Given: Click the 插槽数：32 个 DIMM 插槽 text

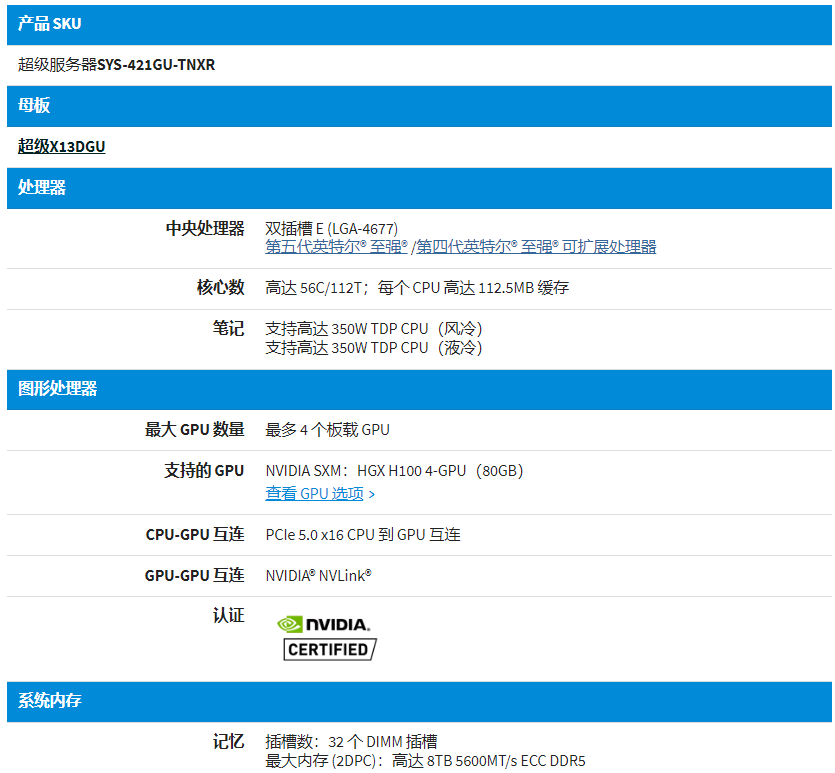Looking at the screenshot, I should [x=351, y=742].
